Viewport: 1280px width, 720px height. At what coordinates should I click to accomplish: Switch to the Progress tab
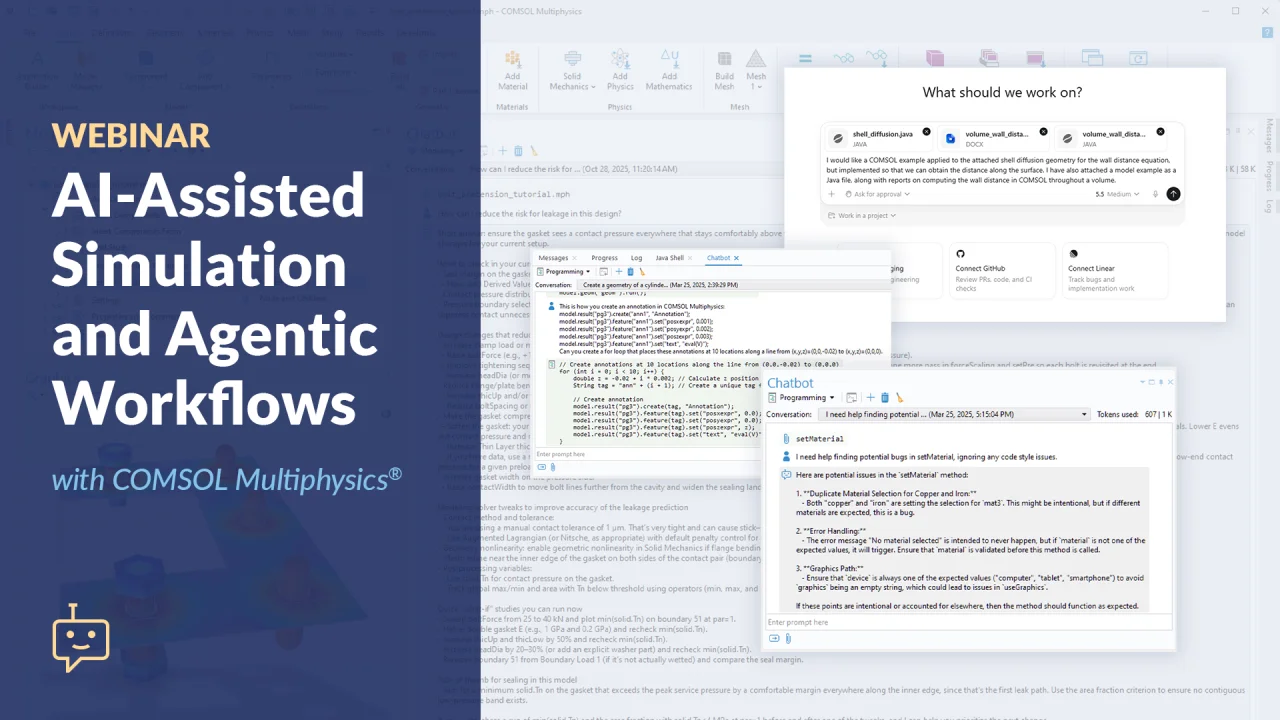coord(604,258)
